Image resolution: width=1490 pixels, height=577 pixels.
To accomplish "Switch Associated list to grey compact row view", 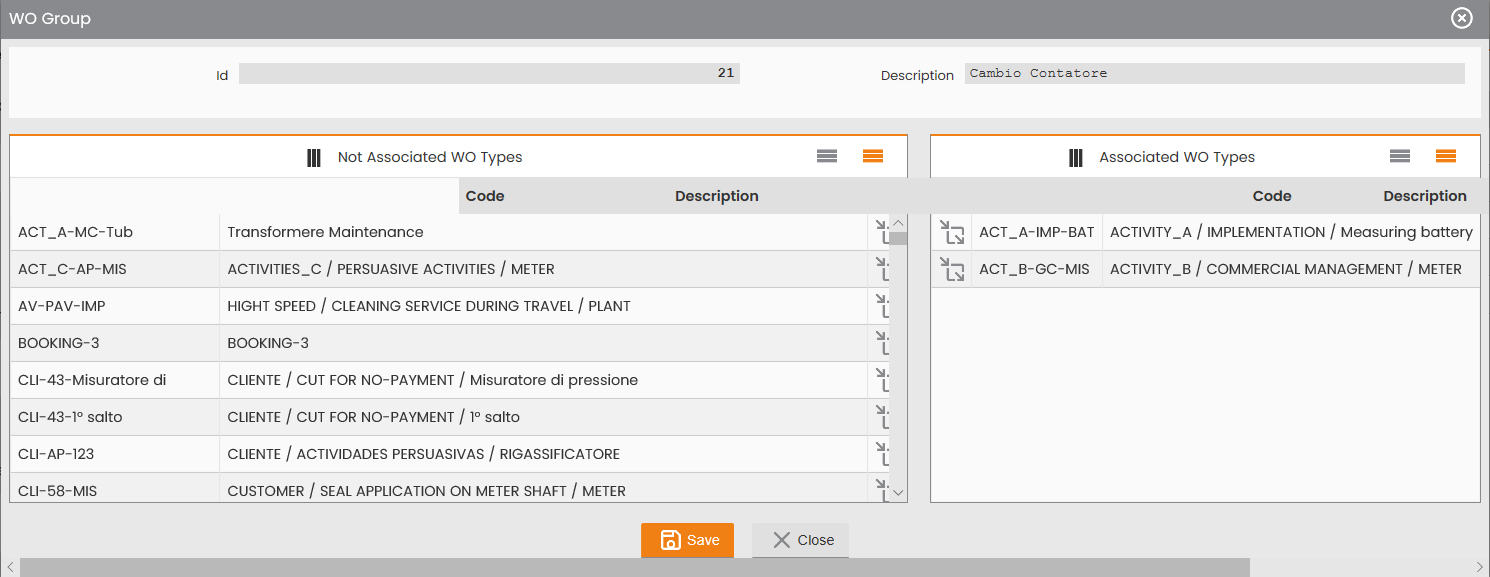I will (1400, 156).
